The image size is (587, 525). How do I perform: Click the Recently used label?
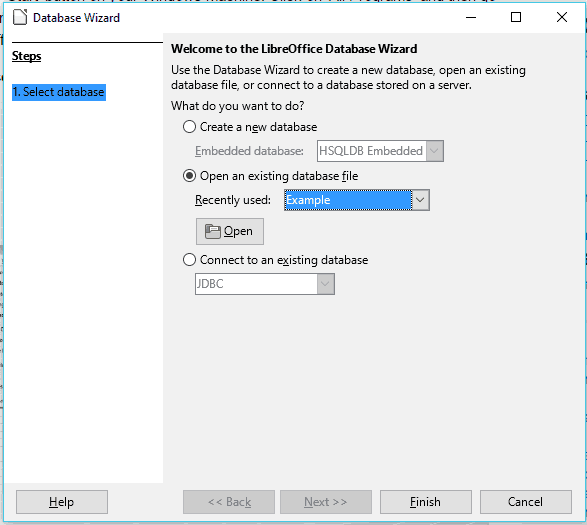(232, 200)
